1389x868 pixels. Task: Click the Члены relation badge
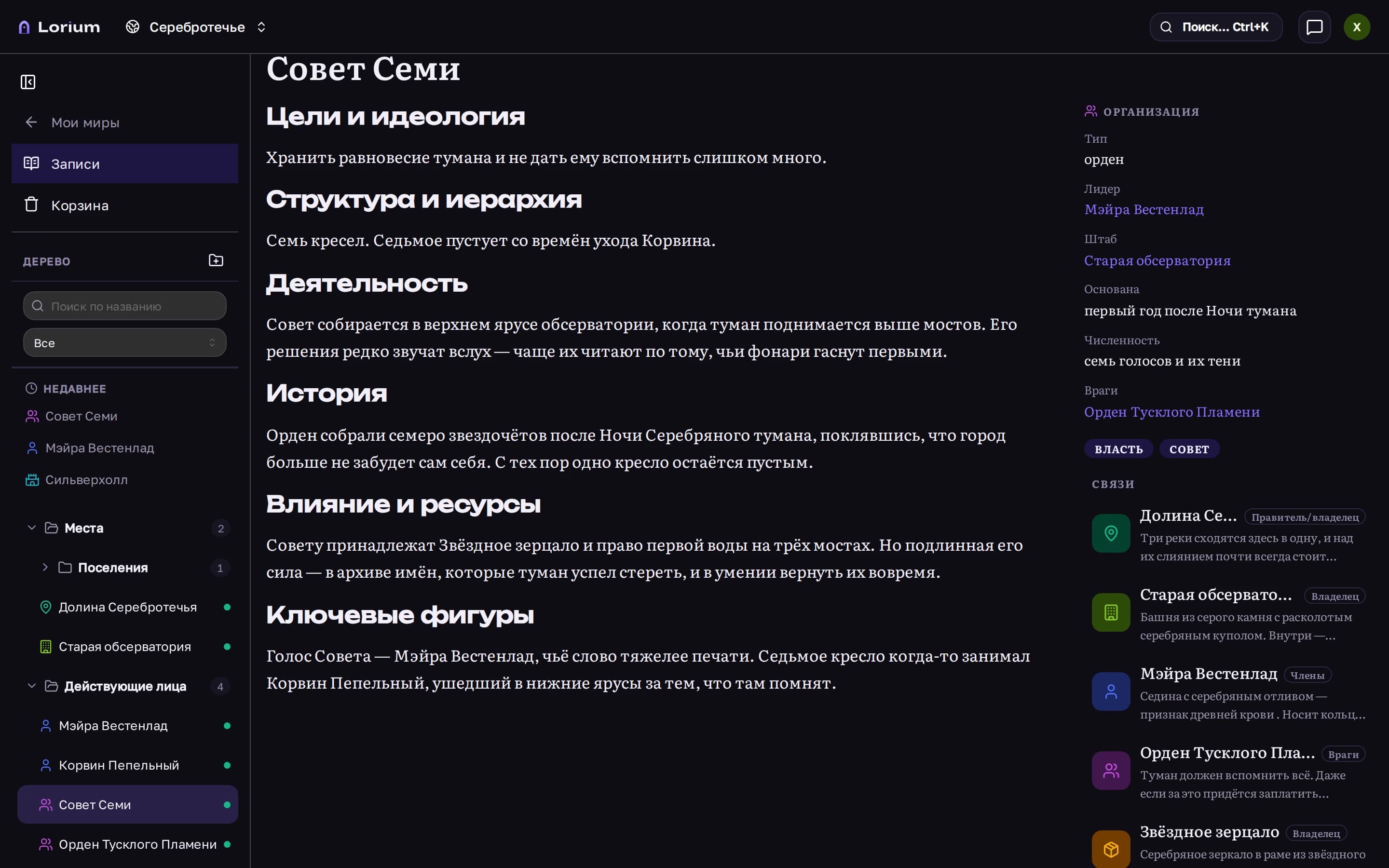pyautogui.click(x=1307, y=676)
